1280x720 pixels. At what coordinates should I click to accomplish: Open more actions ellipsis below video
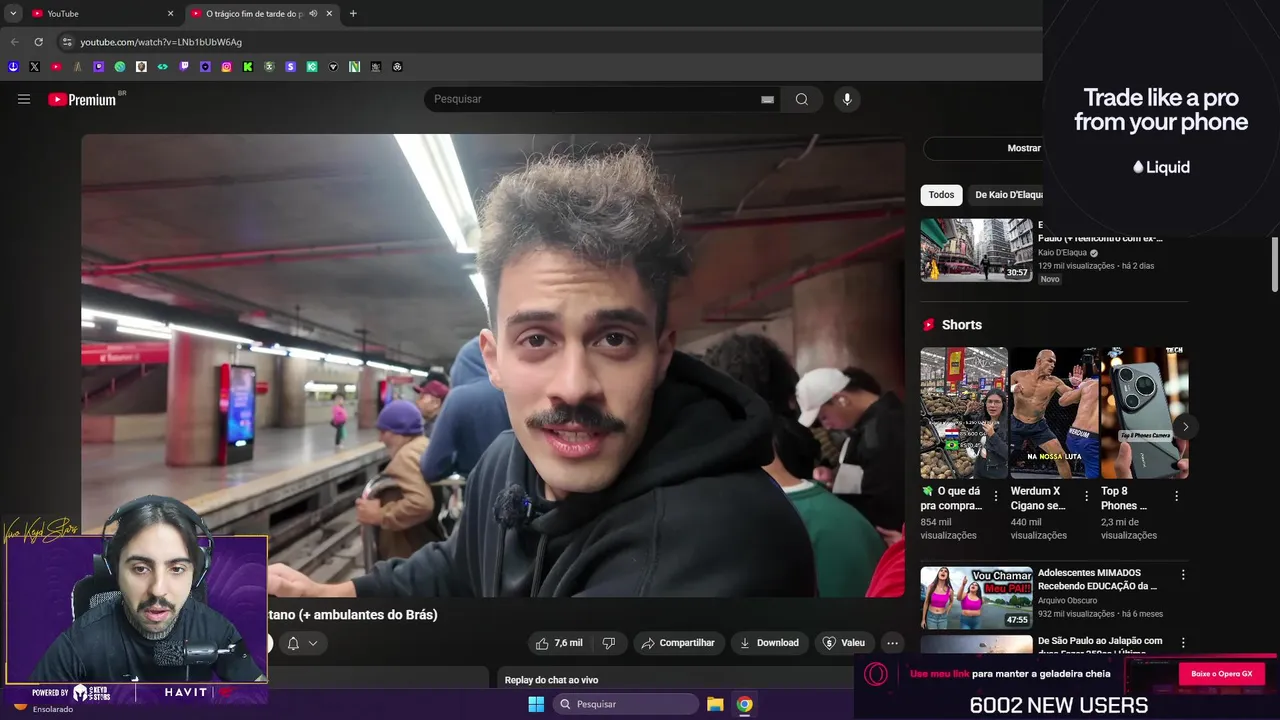tap(893, 643)
